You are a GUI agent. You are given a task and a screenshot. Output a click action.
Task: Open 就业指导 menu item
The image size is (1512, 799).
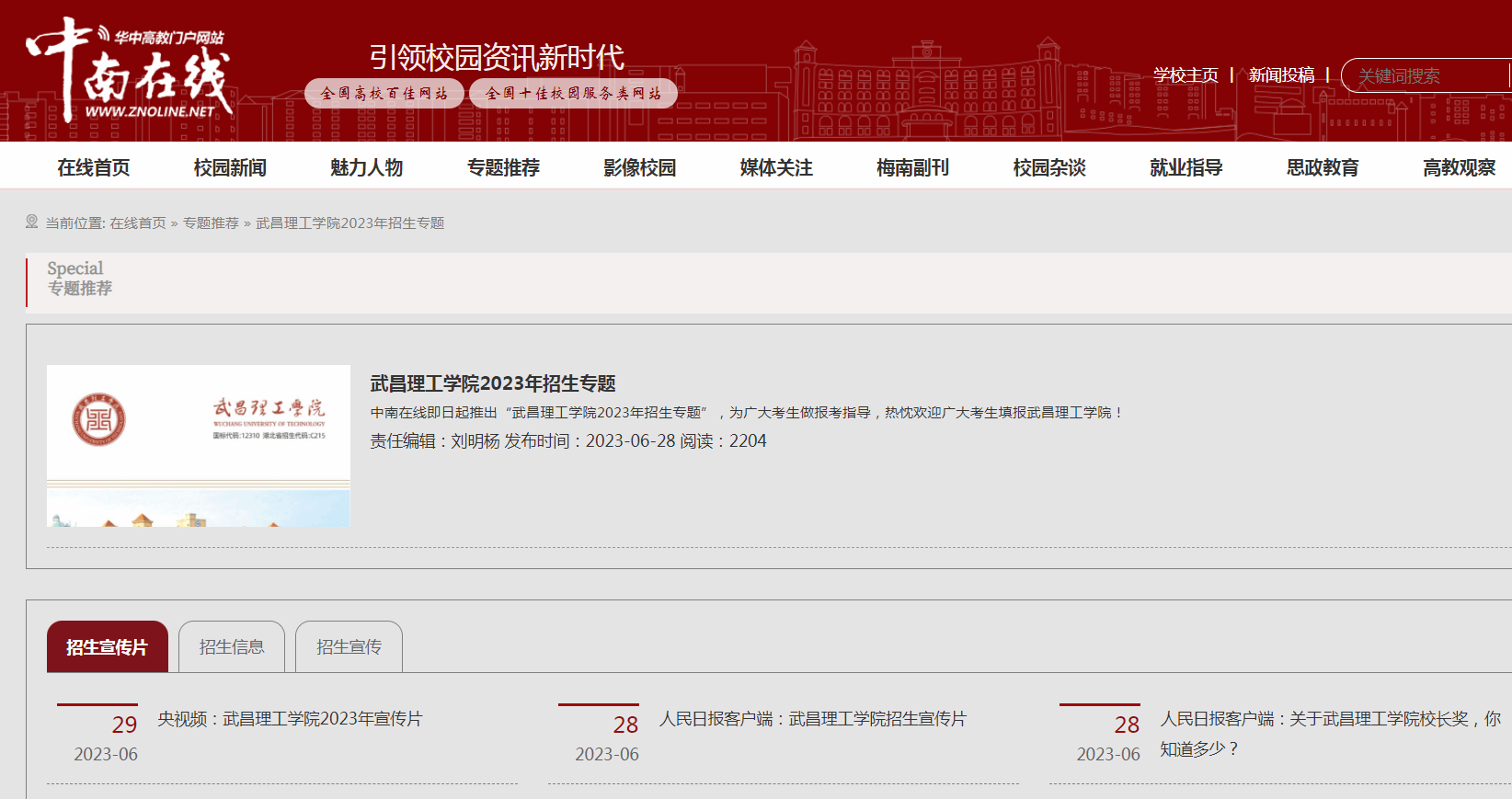coord(1186,167)
